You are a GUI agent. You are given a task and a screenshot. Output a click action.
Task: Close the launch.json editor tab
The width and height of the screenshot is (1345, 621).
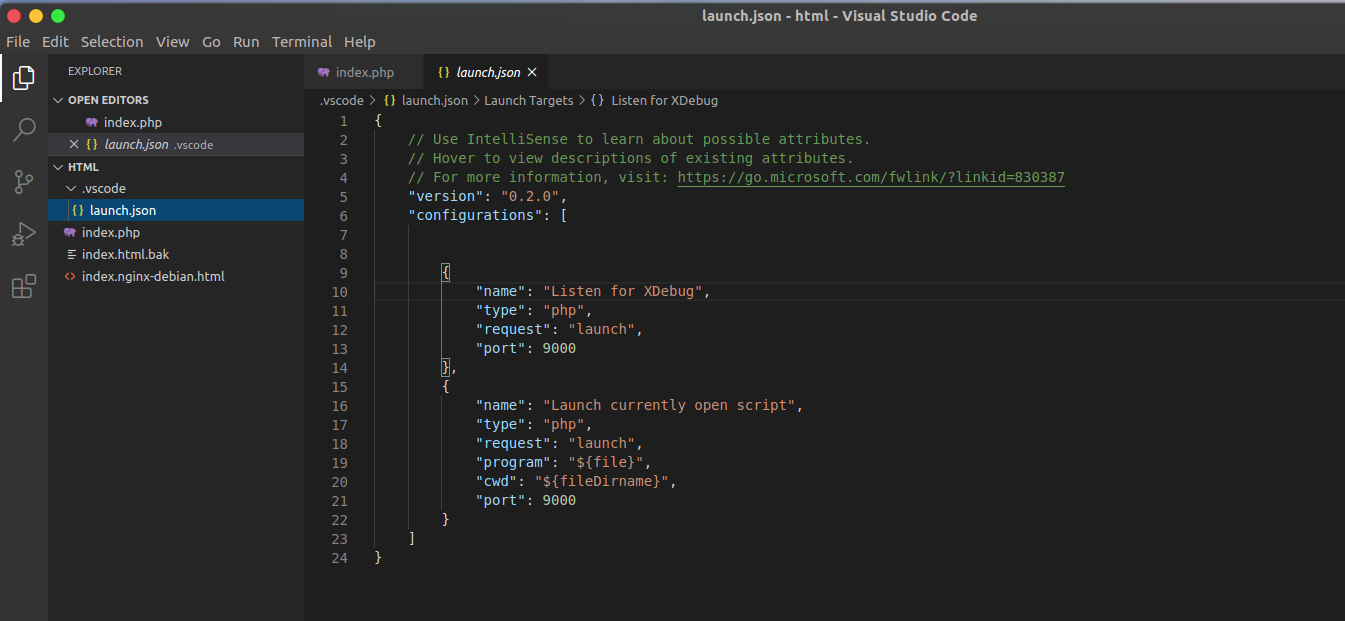(532, 72)
